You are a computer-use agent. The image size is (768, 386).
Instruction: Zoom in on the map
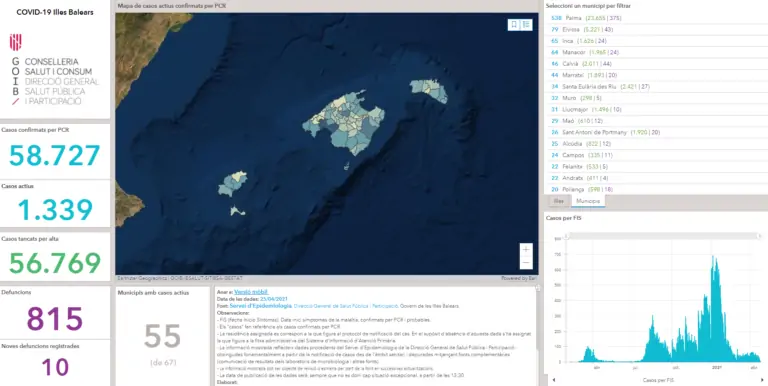526,250
